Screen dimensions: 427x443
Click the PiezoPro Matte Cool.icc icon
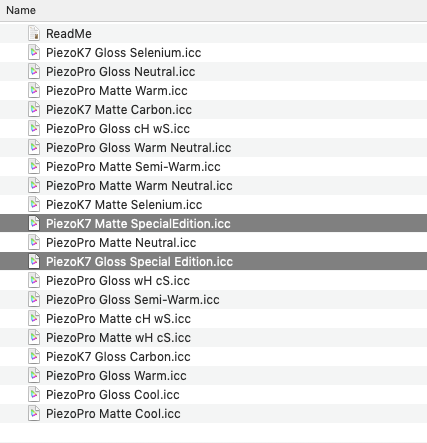pos(34,413)
